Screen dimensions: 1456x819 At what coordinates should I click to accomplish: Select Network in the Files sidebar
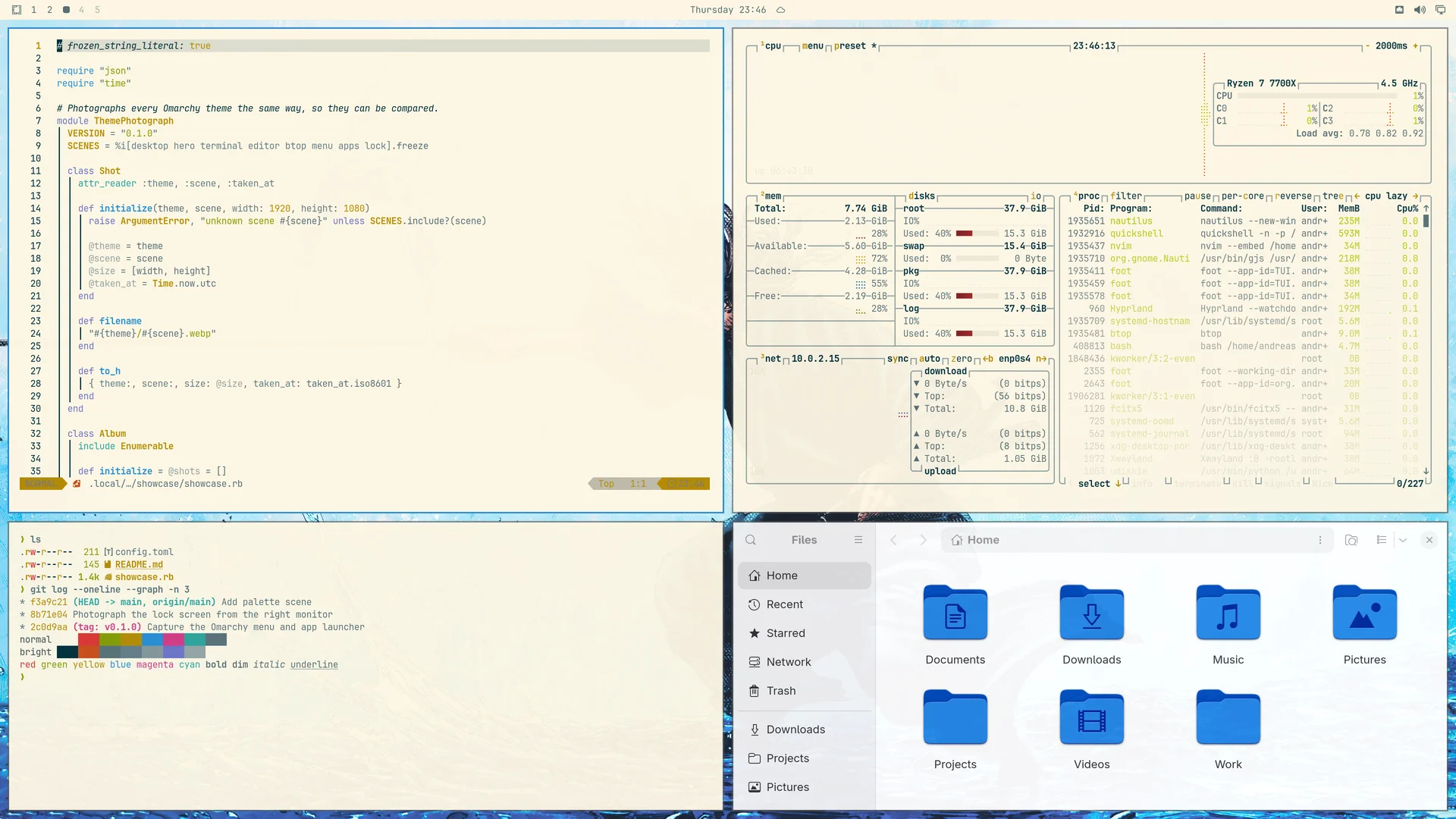tap(805, 662)
